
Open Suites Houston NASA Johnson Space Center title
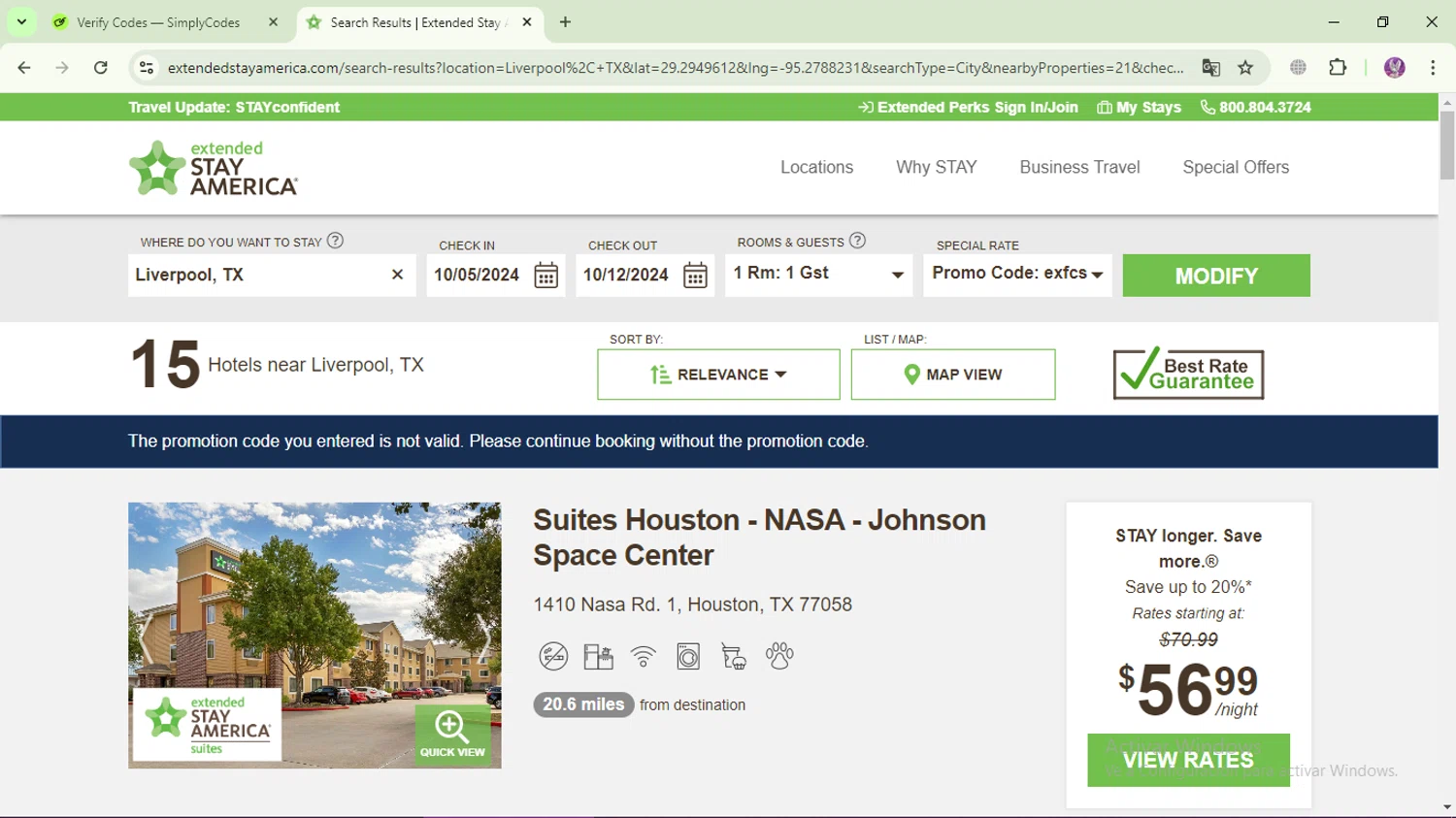point(759,538)
